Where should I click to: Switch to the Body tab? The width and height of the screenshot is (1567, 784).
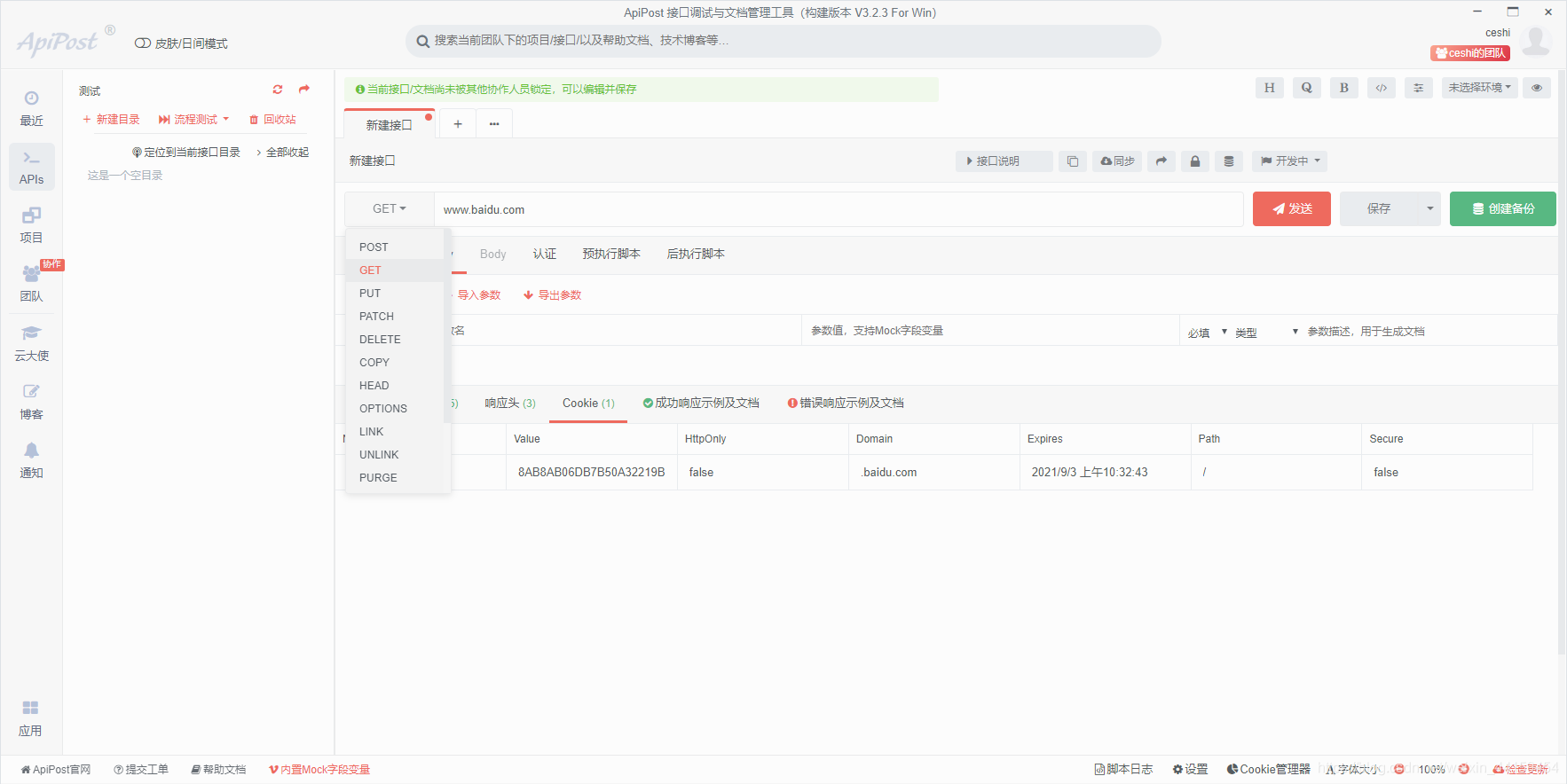(492, 255)
